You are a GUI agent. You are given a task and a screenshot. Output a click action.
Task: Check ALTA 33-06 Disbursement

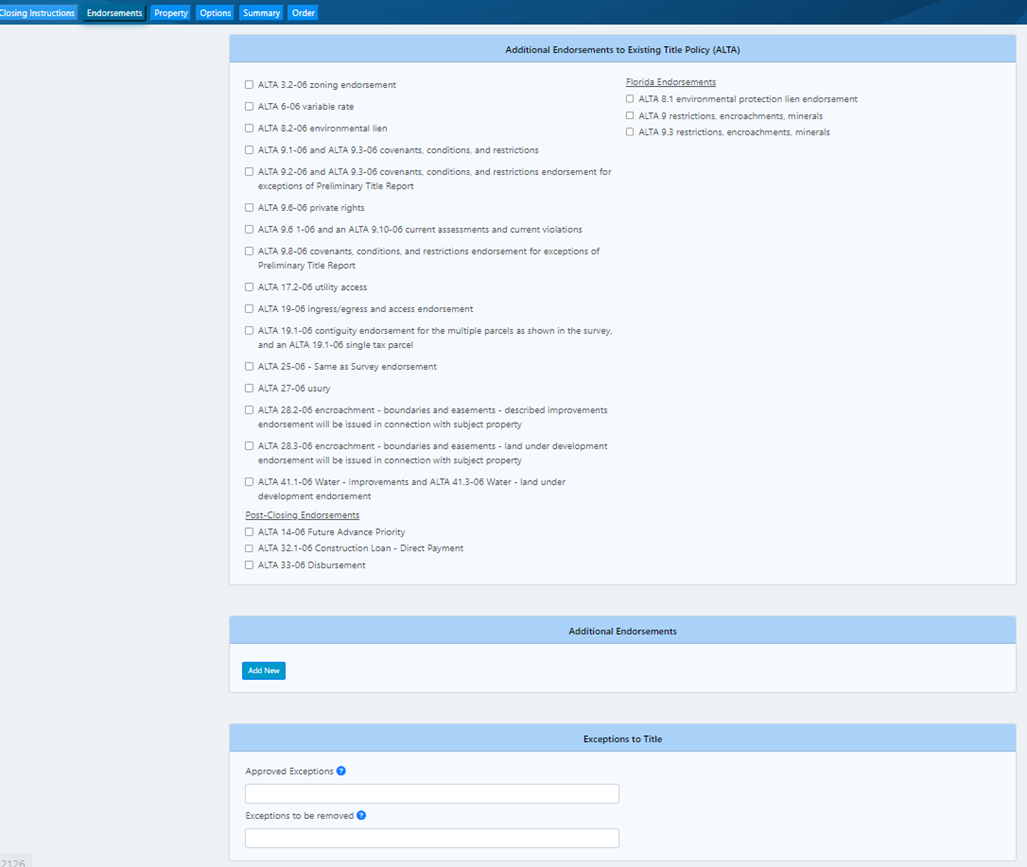pos(248,564)
